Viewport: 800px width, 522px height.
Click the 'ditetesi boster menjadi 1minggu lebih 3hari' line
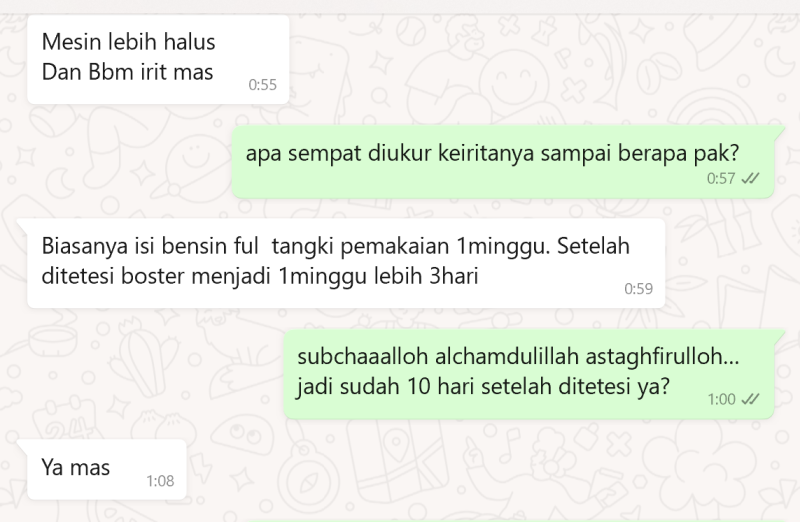pyautogui.click(x=260, y=276)
